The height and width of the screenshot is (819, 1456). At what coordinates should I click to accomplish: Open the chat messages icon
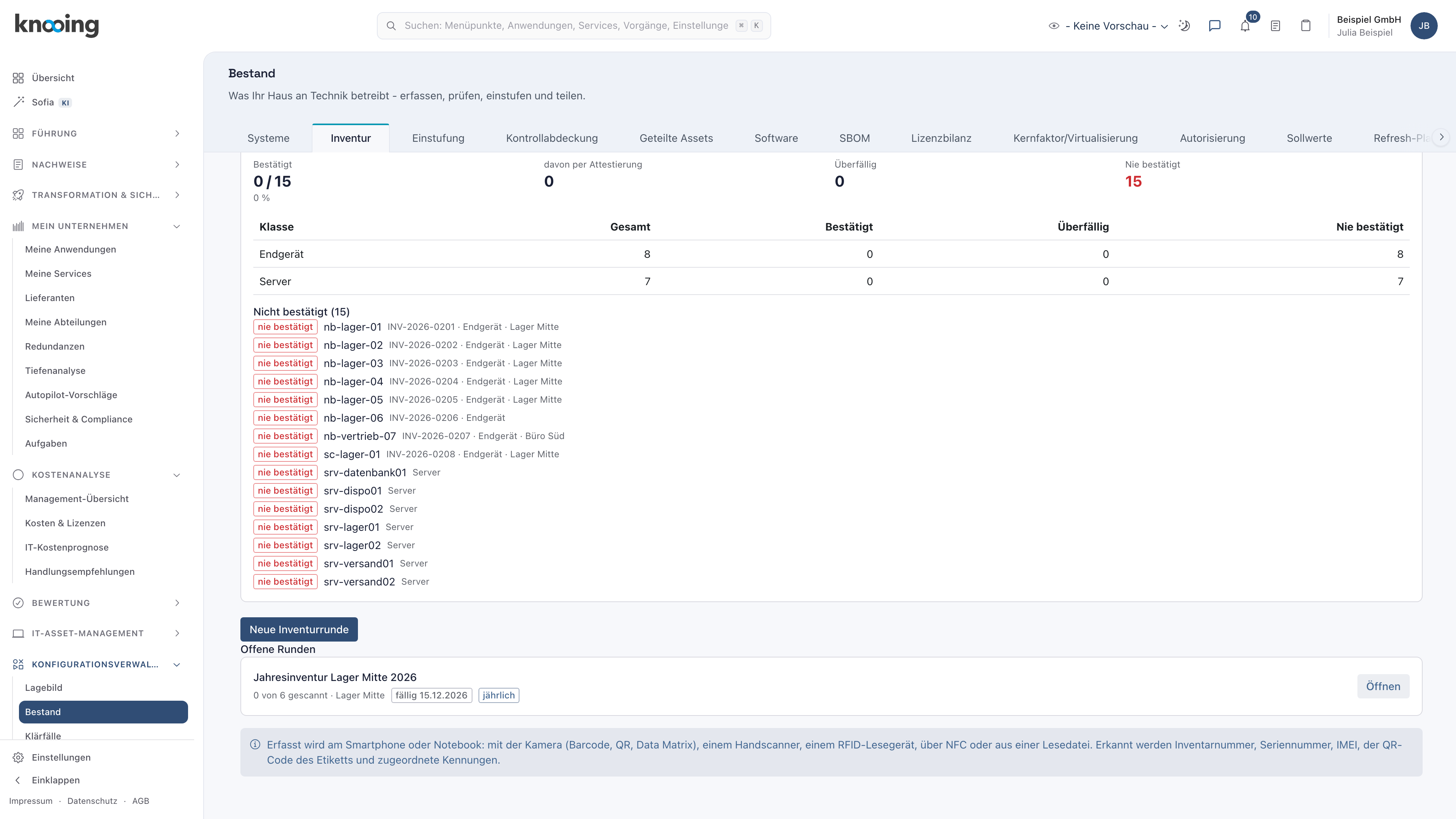tap(1214, 26)
